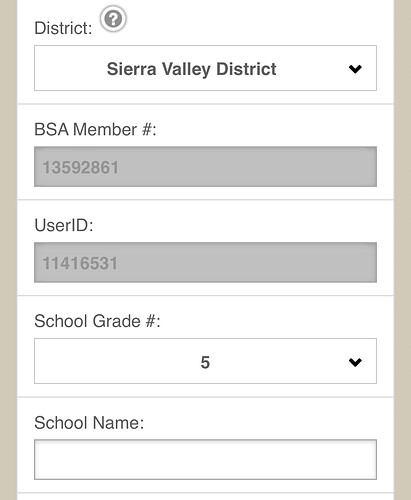Click the District: label
The width and height of the screenshot is (411, 500).
[x=63, y=28]
